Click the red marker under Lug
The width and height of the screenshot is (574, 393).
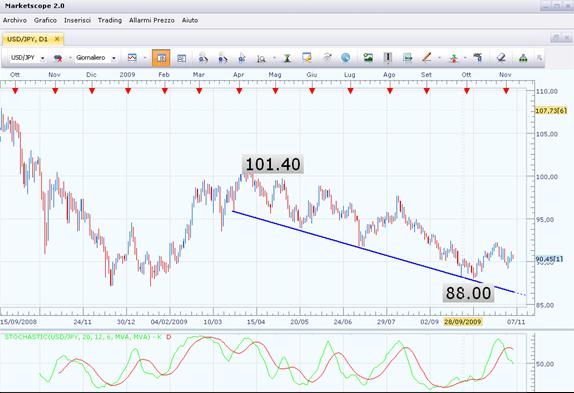(x=350, y=90)
